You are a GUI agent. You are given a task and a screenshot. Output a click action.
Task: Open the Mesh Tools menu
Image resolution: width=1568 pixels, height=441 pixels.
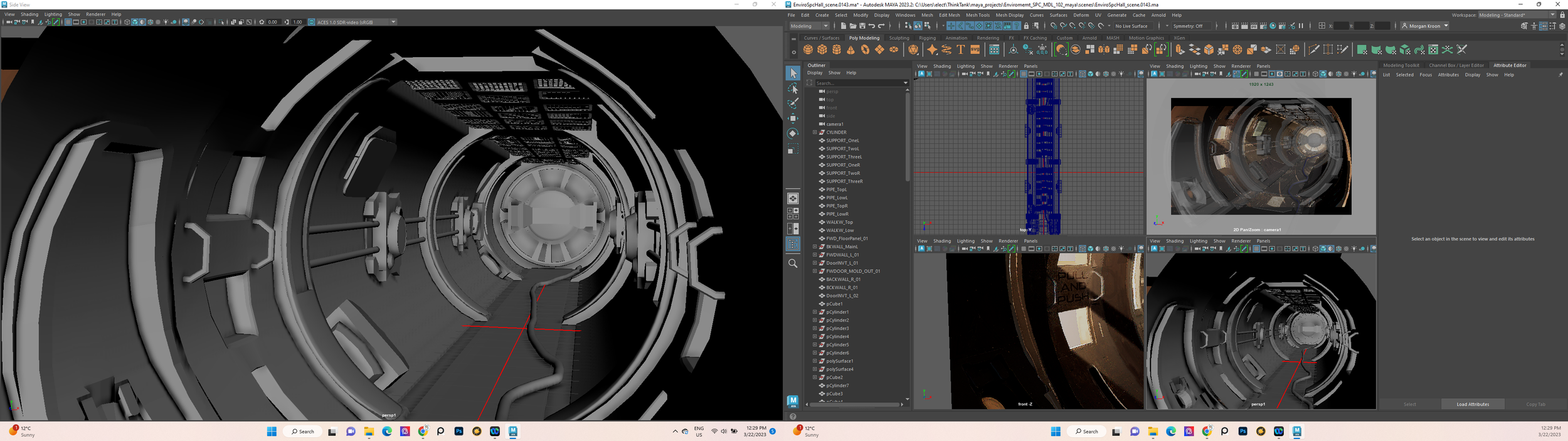coord(977,15)
